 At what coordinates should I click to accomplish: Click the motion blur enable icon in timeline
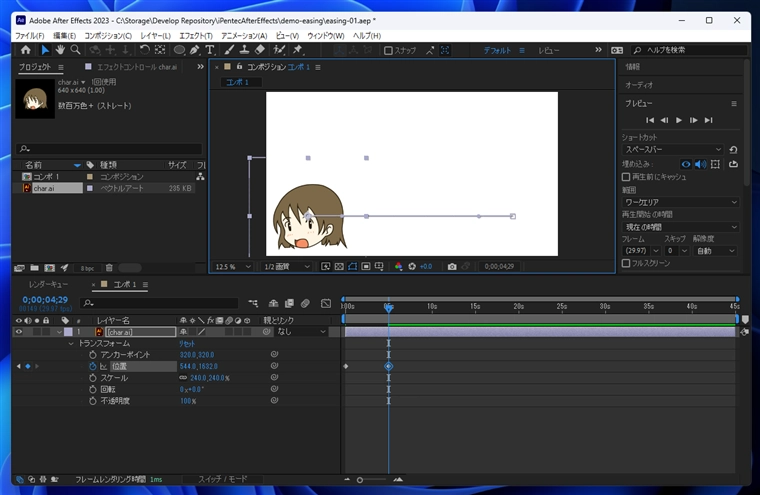[x=305, y=303]
